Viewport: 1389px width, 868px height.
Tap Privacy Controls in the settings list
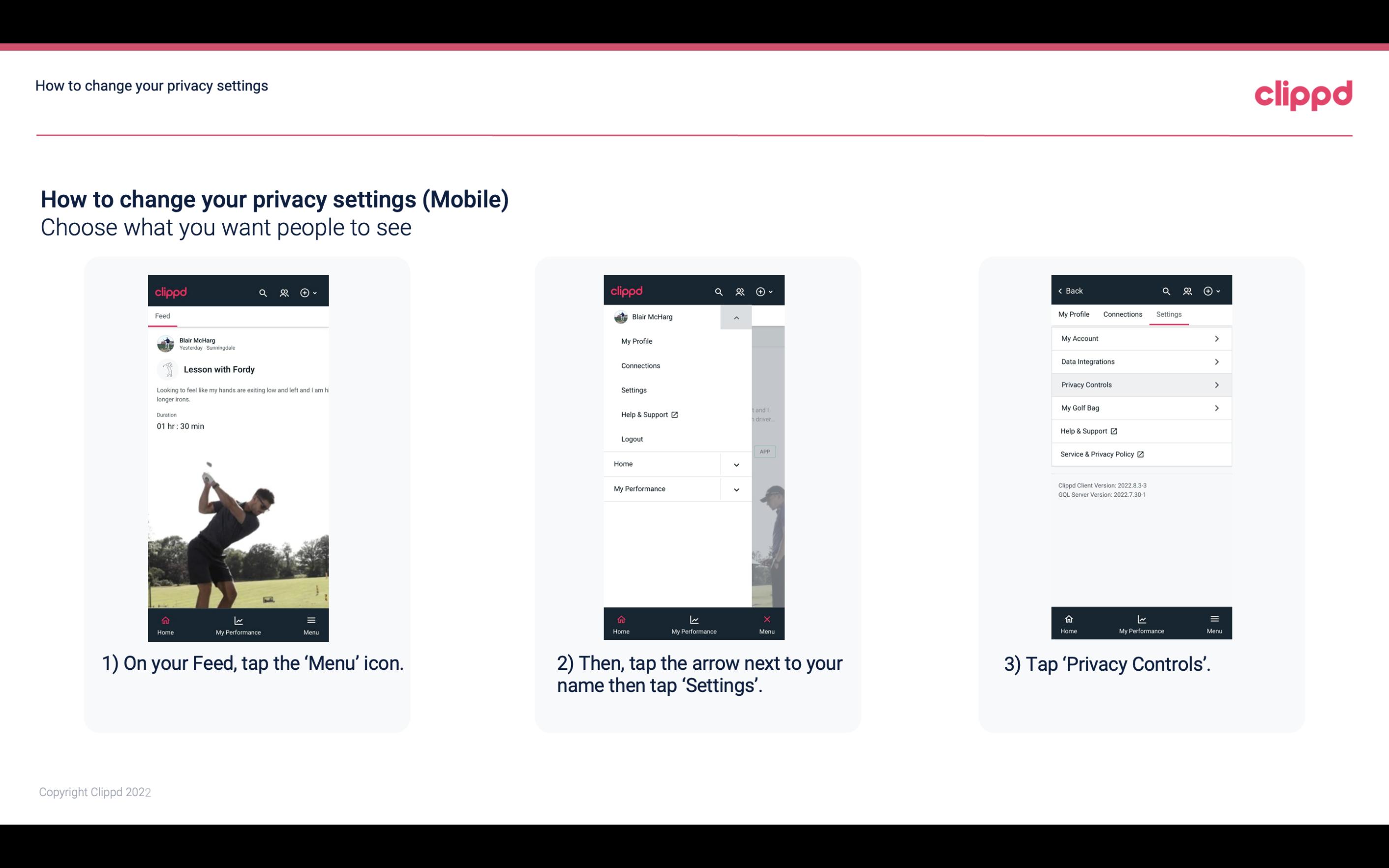pos(1140,384)
